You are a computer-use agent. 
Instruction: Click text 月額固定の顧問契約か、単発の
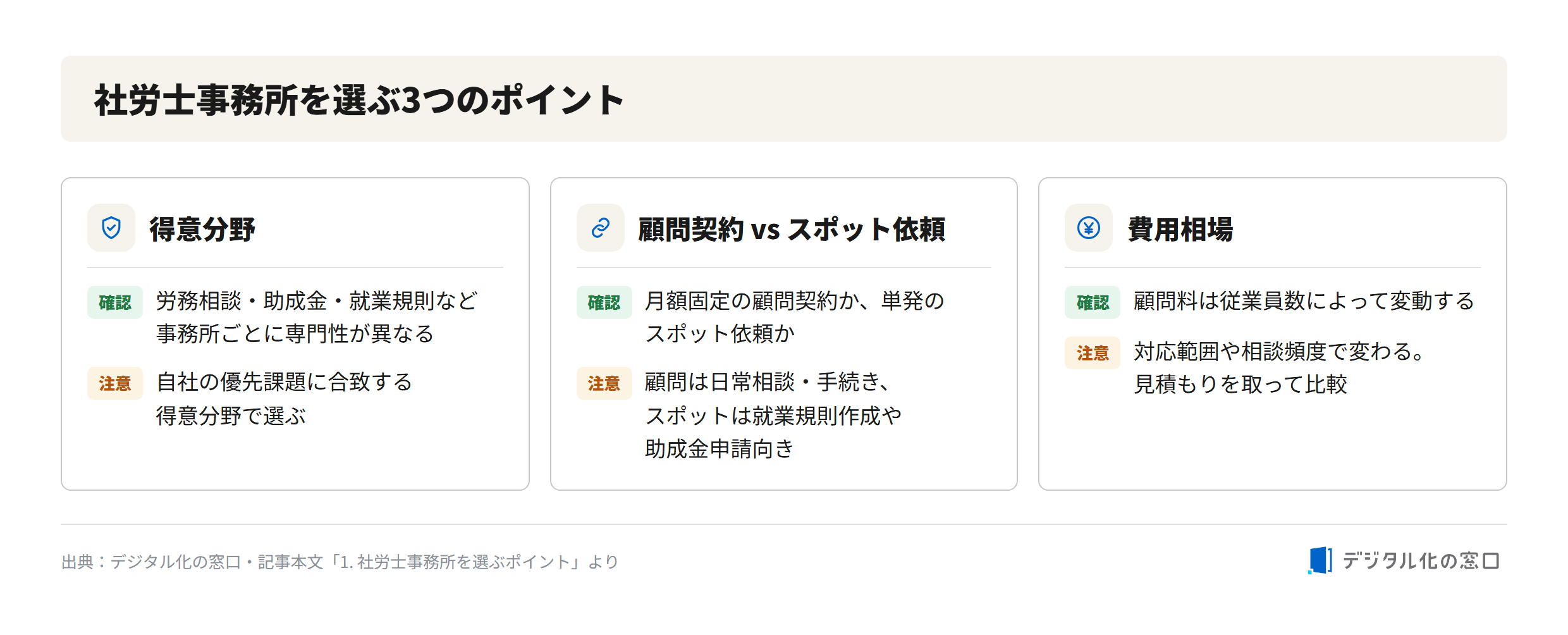tap(795, 301)
